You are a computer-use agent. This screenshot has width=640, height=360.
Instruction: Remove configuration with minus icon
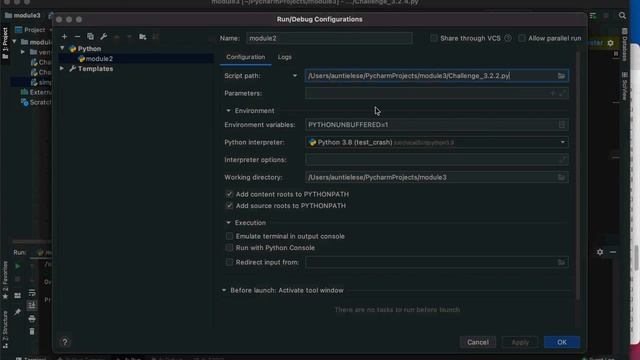pyautogui.click(x=77, y=37)
